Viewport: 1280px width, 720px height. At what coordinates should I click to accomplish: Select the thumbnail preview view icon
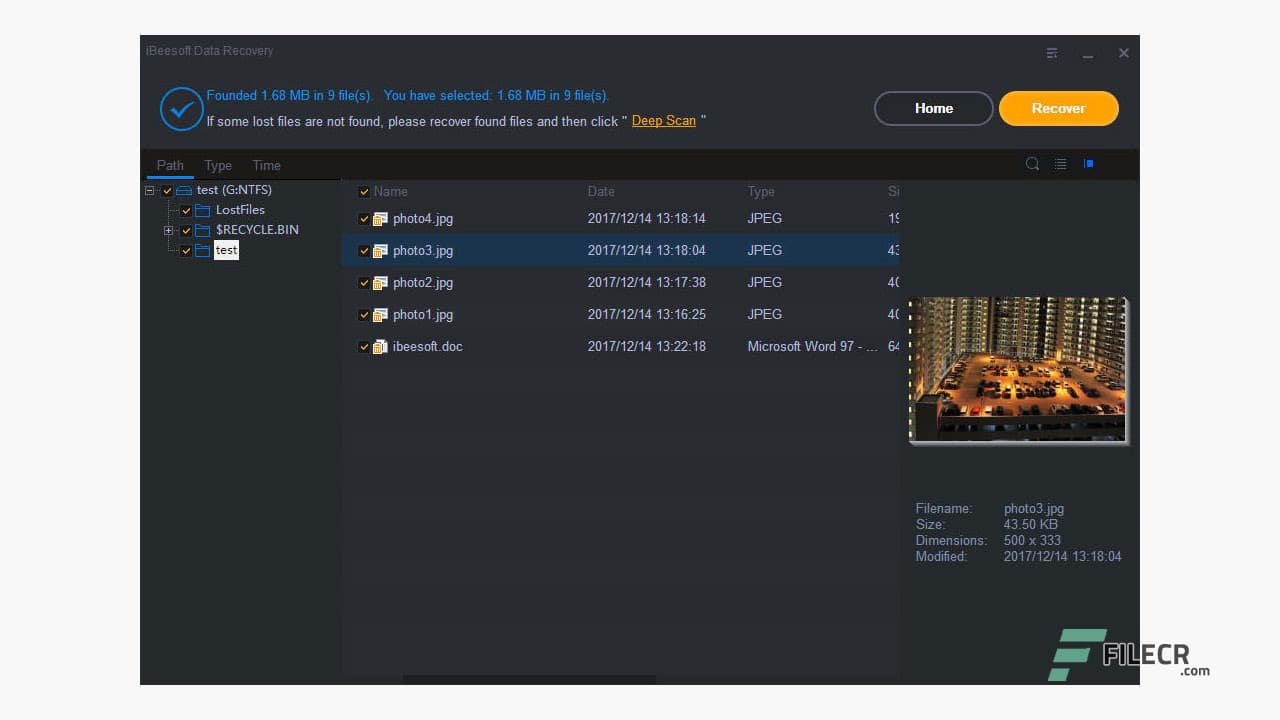pos(1088,164)
